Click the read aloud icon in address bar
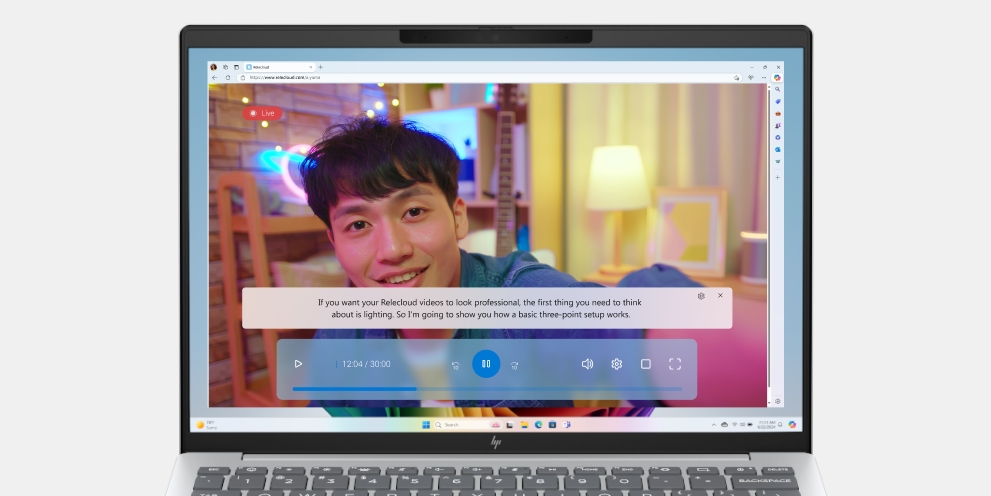The image size is (991, 496). tap(737, 78)
